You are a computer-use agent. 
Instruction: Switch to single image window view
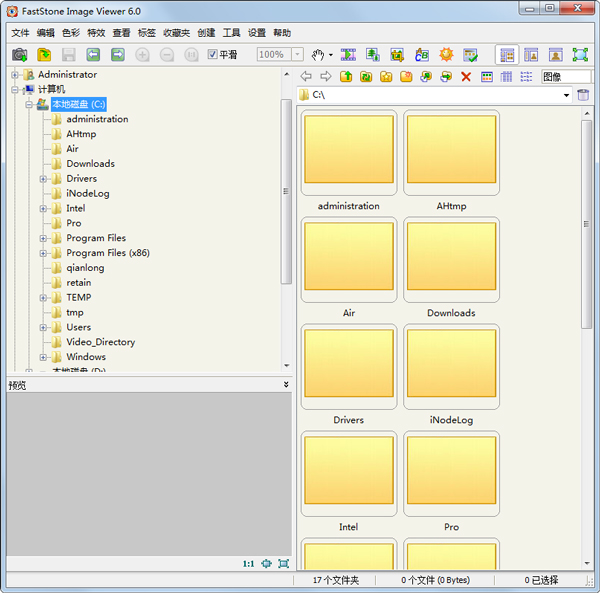tap(556, 55)
